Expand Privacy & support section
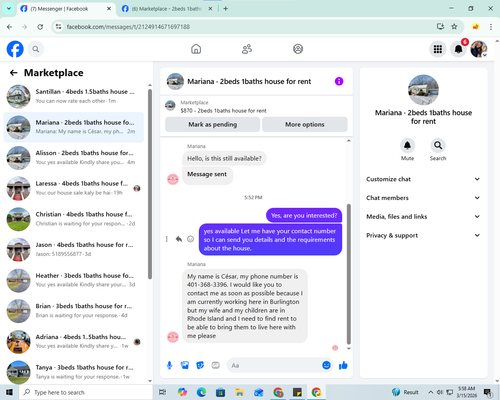Viewport: 500px width, 400px height. (423, 235)
